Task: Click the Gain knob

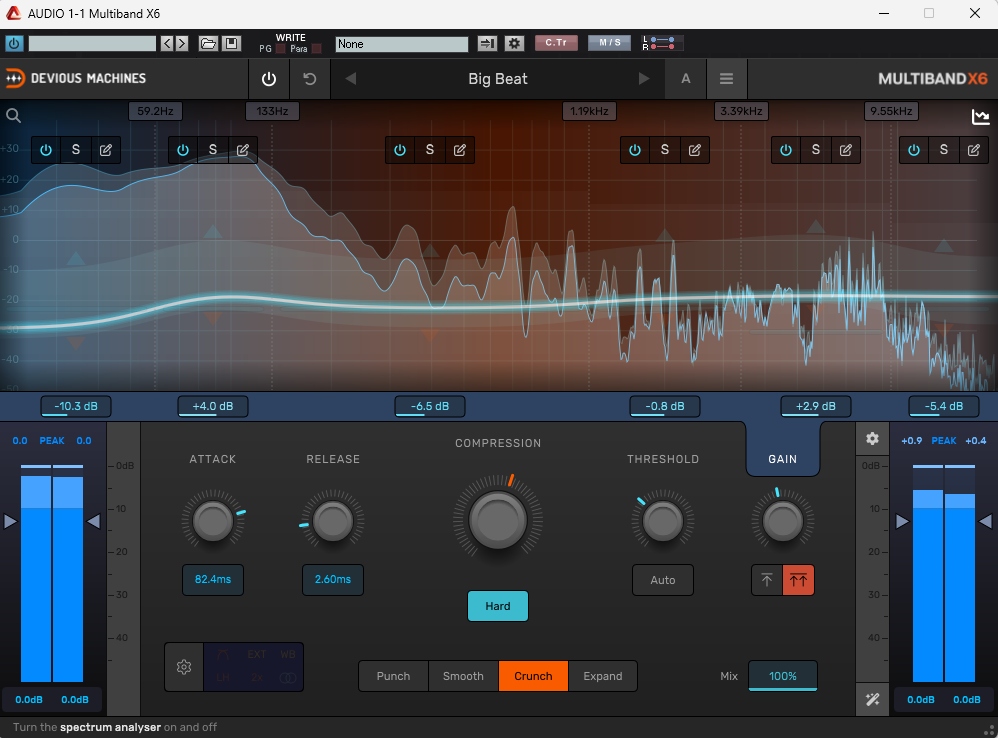Action: (x=782, y=521)
